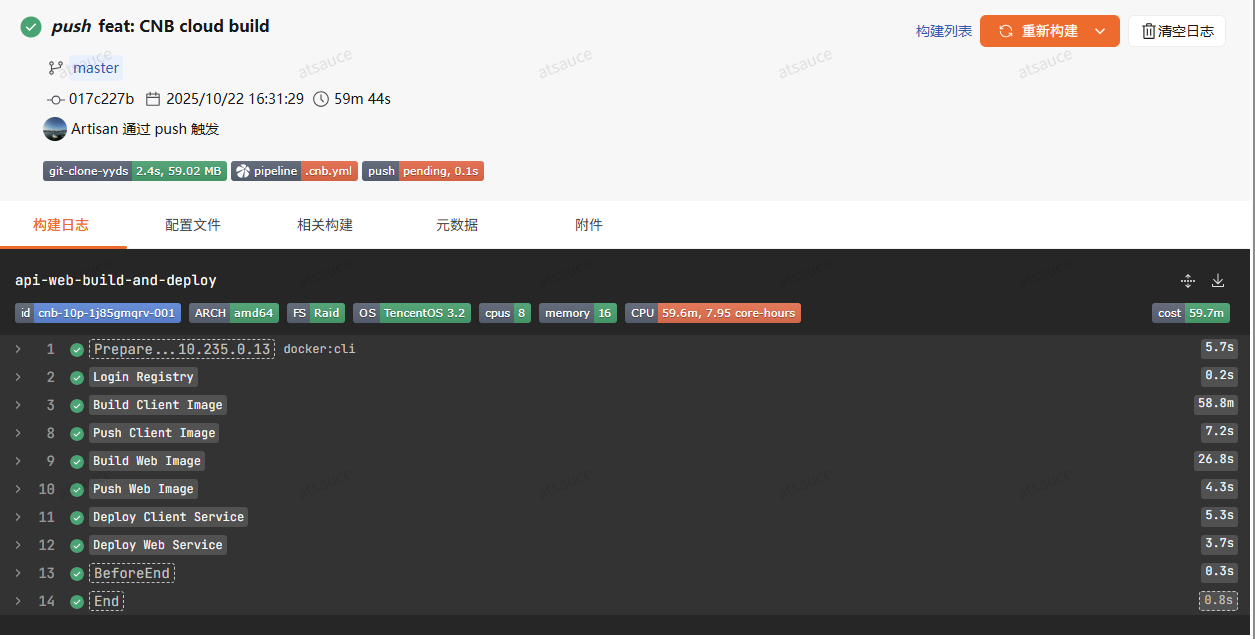Open commit 017c227b
Screen dimensions: 1255x639
(x=101, y=99)
